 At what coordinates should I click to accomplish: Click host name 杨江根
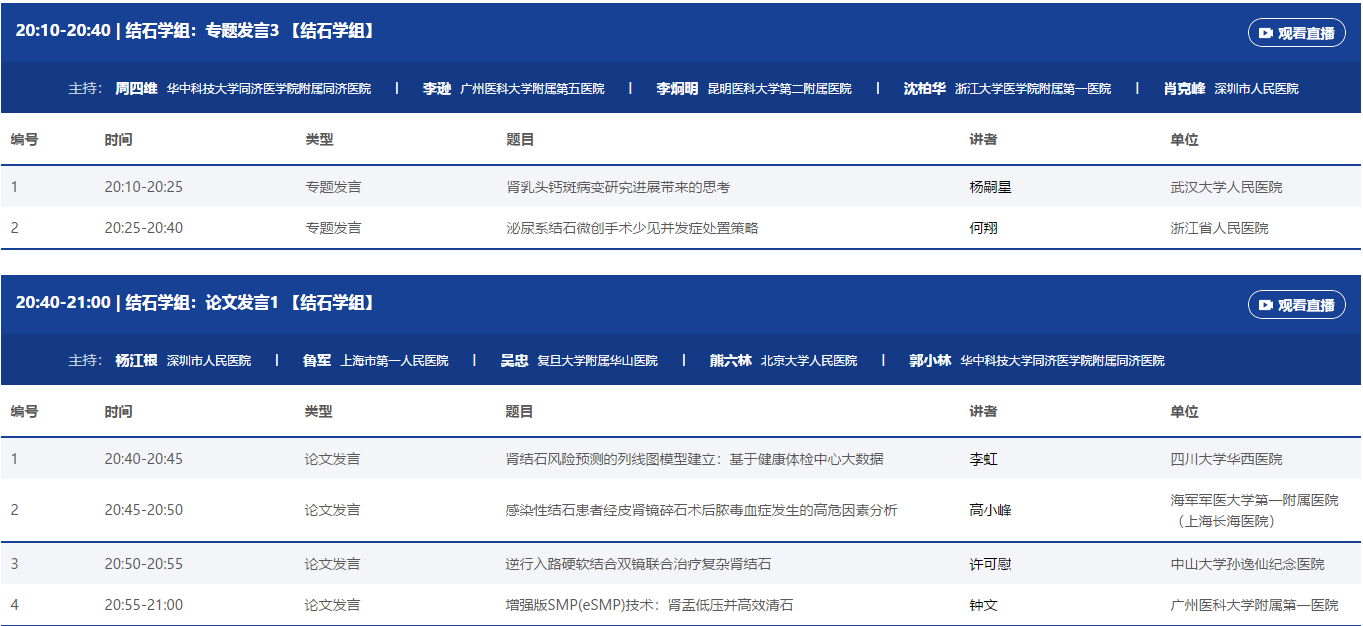pos(136,360)
